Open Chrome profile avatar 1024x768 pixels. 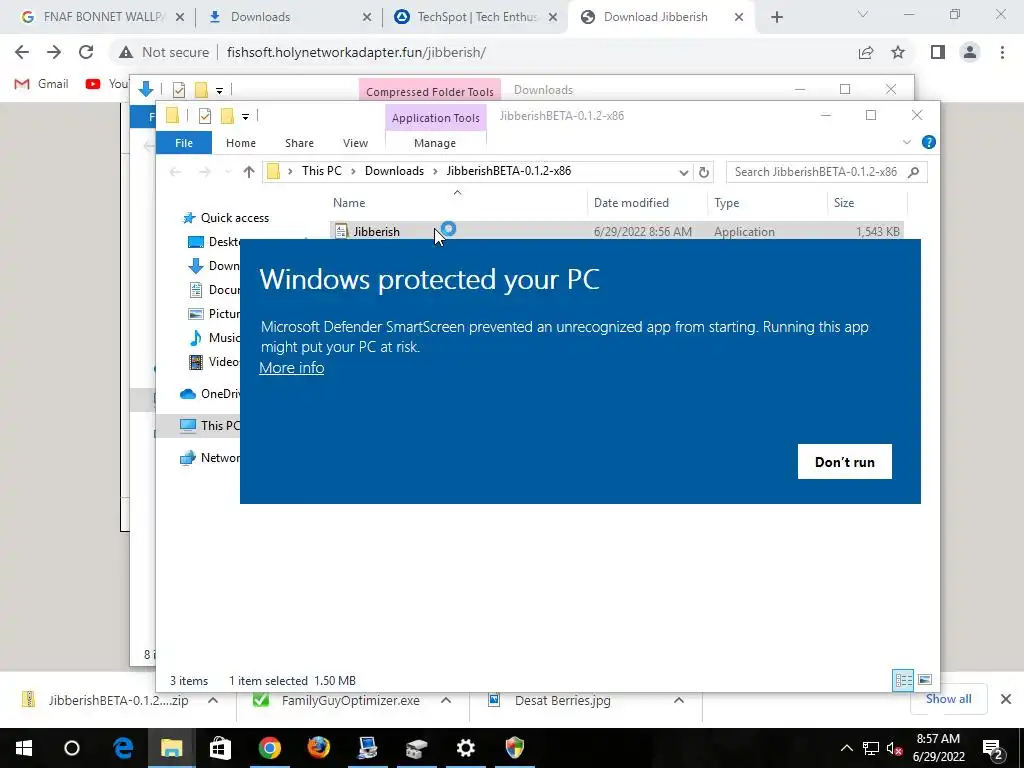click(970, 52)
